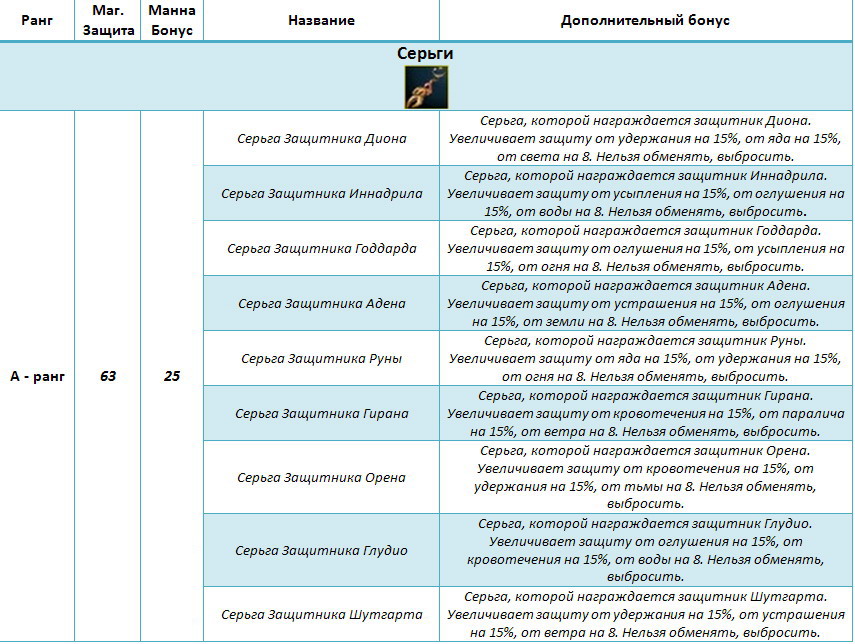Click the Манна Бонус column header
Image resolution: width=855 pixels, height=644 pixels.
coord(172,20)
